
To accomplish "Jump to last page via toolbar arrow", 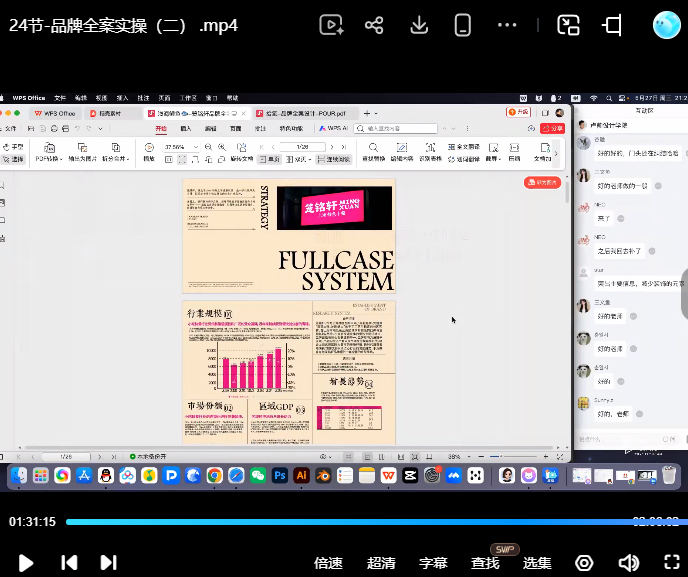I will point(344,147).
